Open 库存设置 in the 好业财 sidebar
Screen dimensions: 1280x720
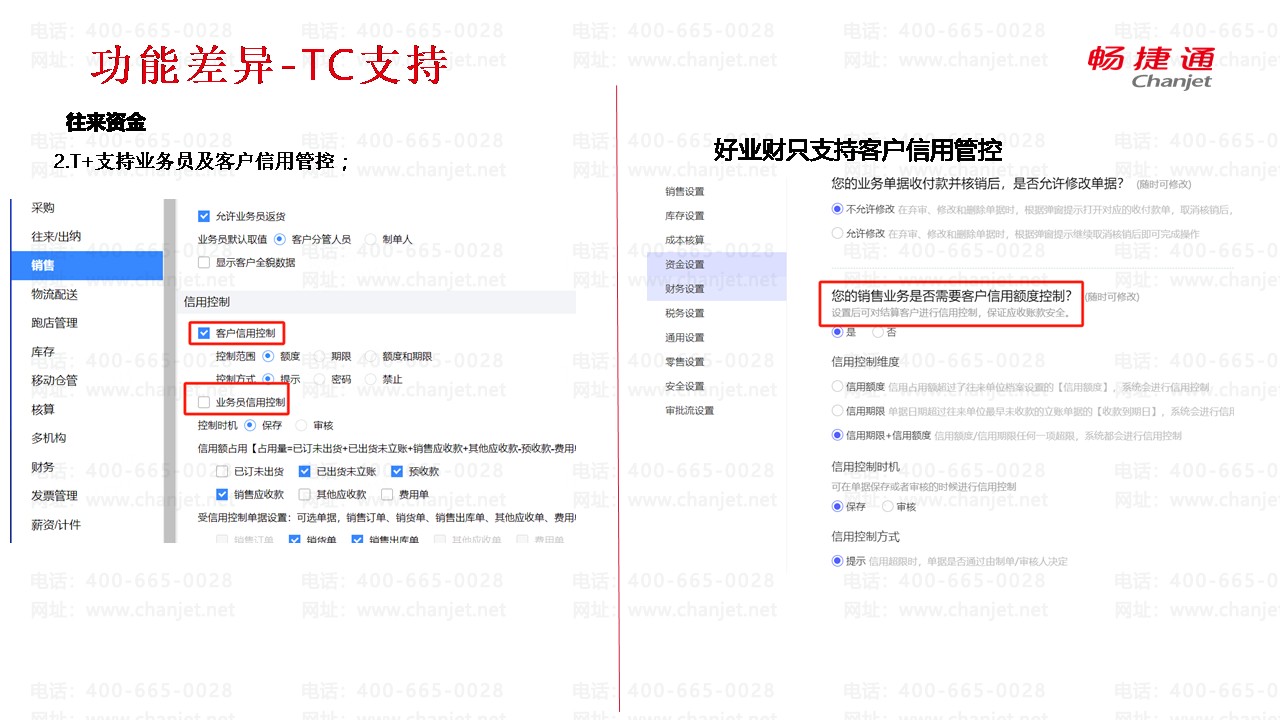(684, 216)
